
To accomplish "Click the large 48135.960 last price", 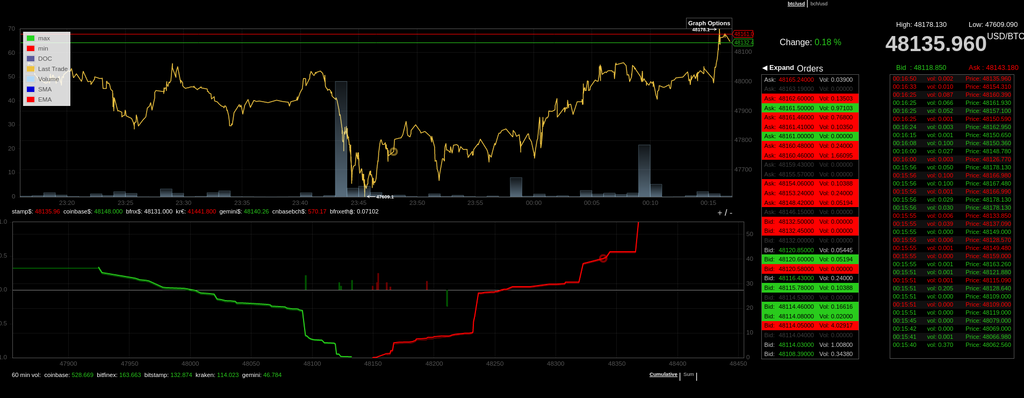I will coord(935,44).
